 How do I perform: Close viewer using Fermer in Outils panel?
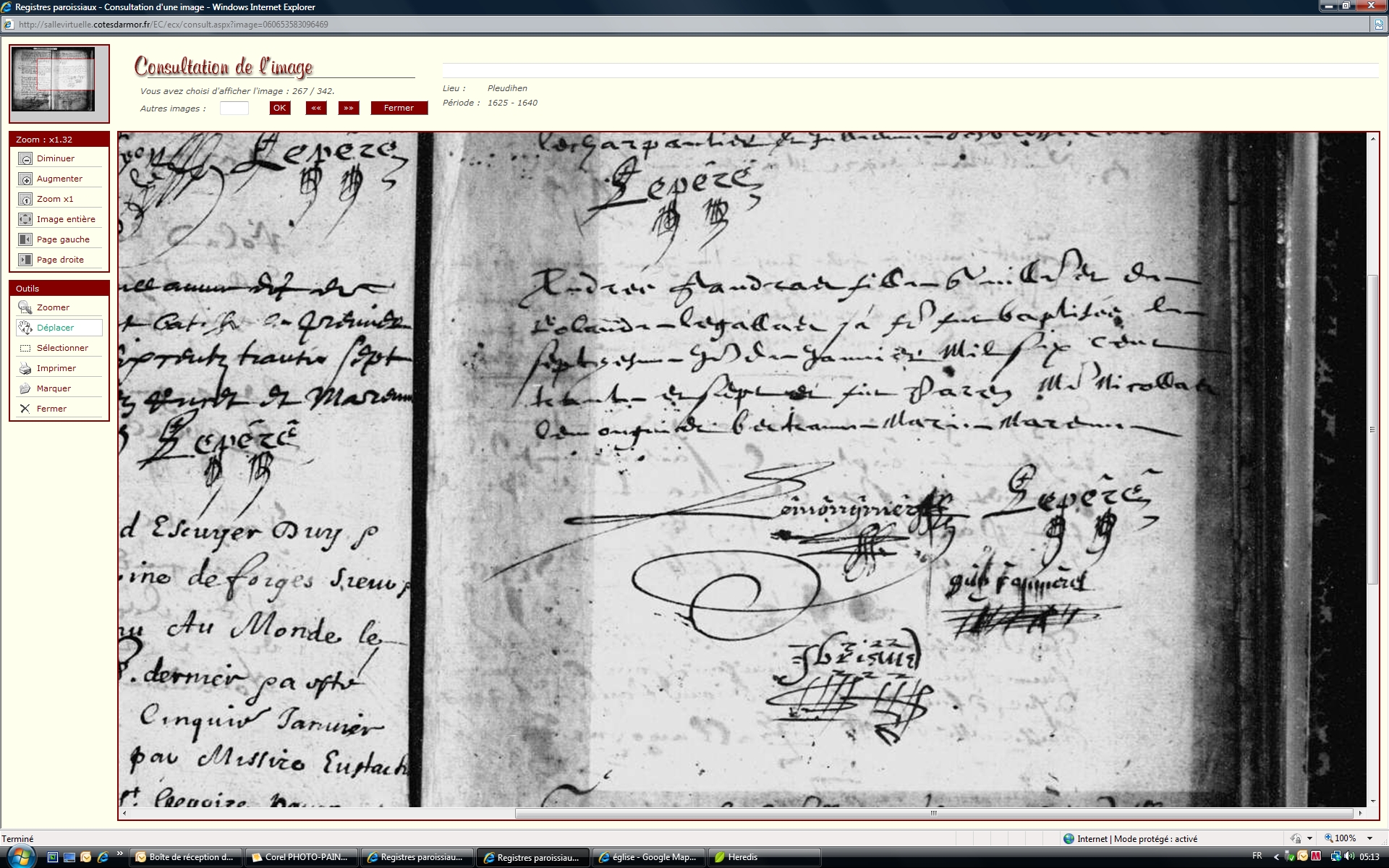[x=25, y=409]
